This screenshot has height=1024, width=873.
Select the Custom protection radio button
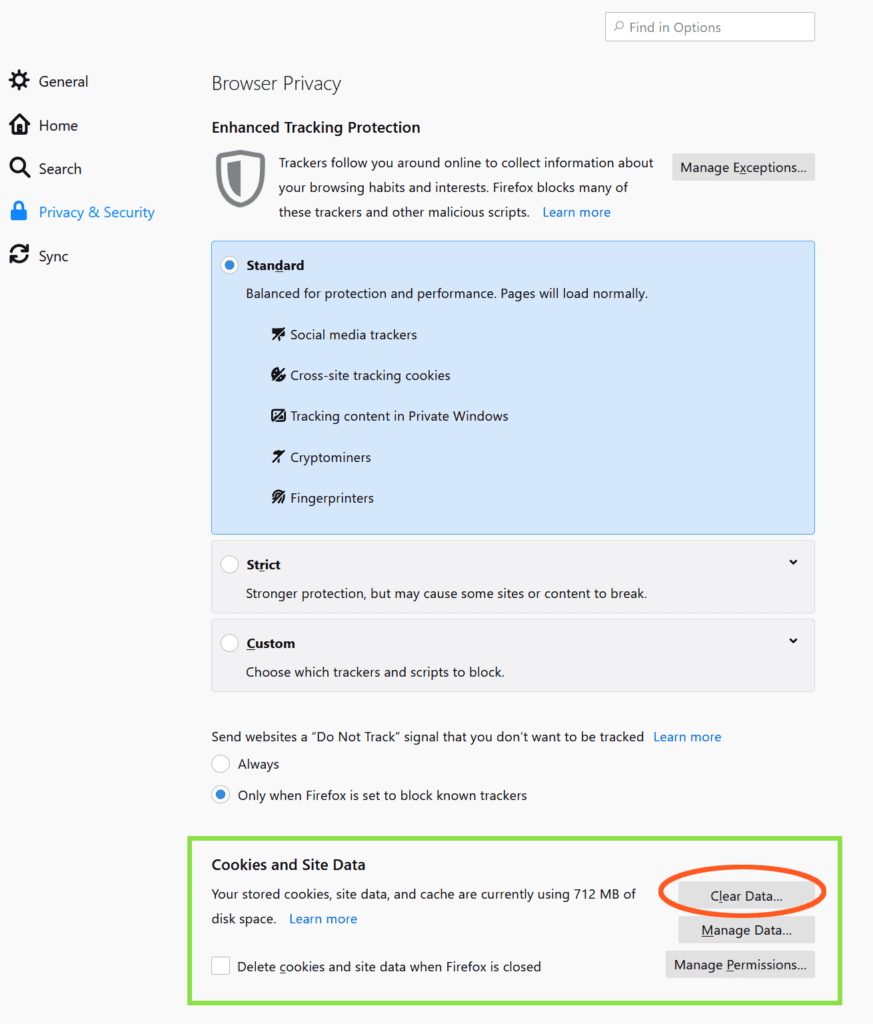(230, 644)
